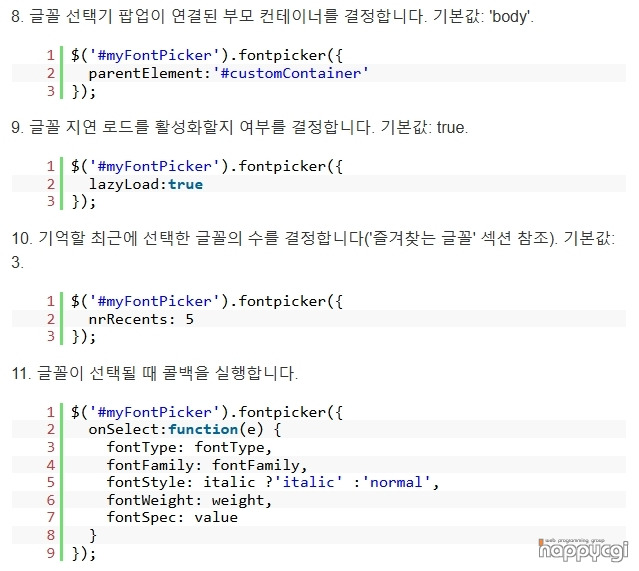Select the code line "fontWeight: weight,"
Screen dimensions: 639x571
pyautogui.click(x=189, y=500)
